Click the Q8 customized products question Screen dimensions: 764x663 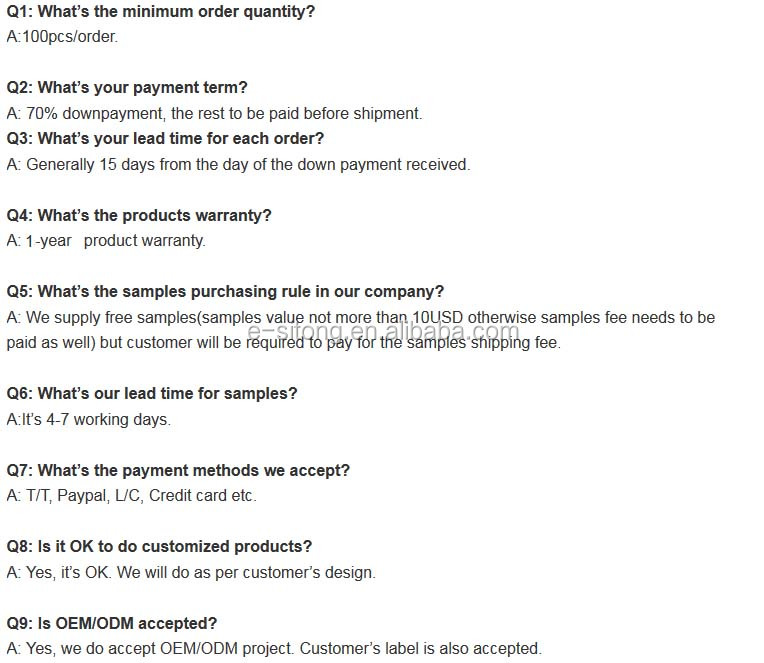pos(159,547)
